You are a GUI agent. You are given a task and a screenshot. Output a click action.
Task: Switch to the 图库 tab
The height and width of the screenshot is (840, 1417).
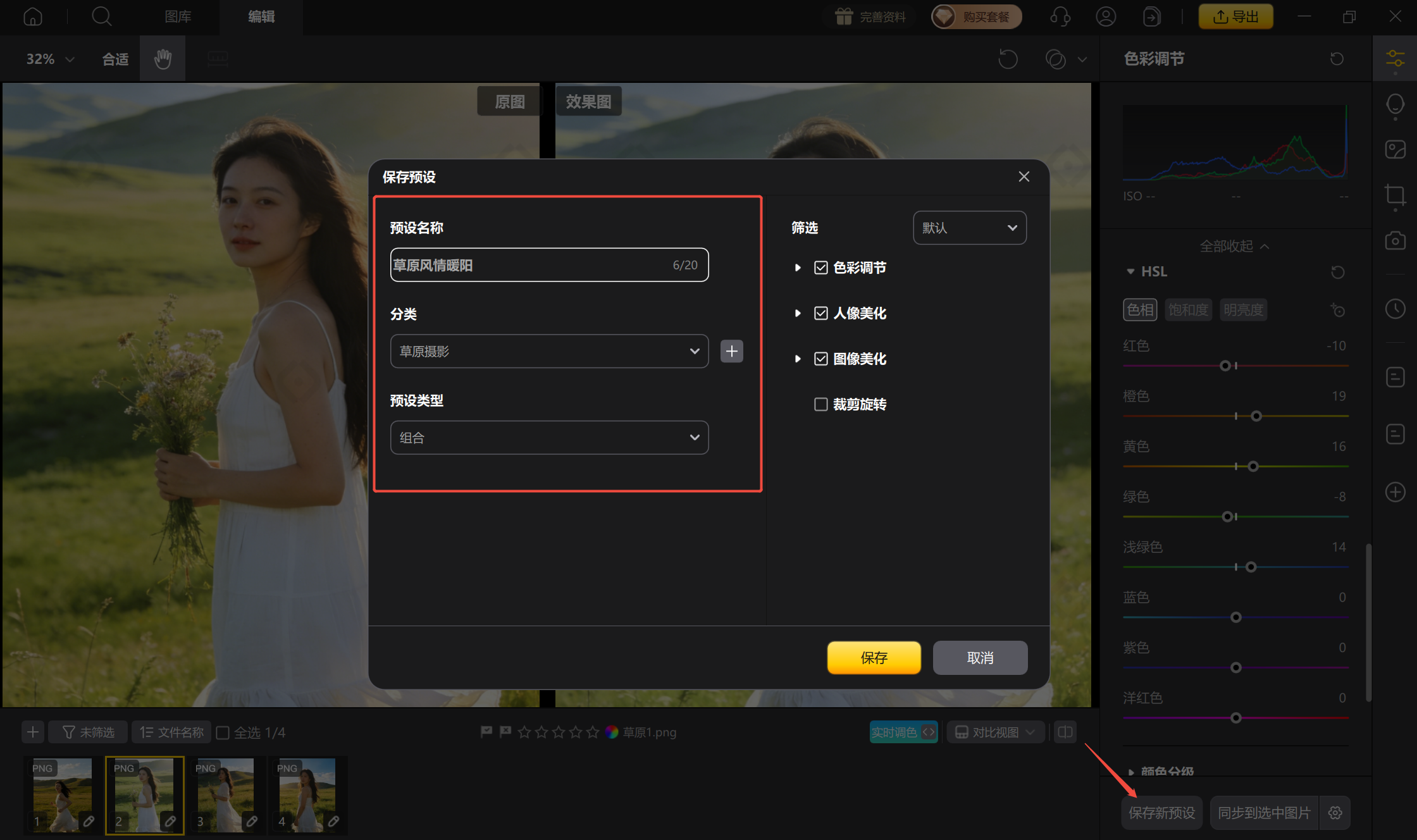pos(178,16)
